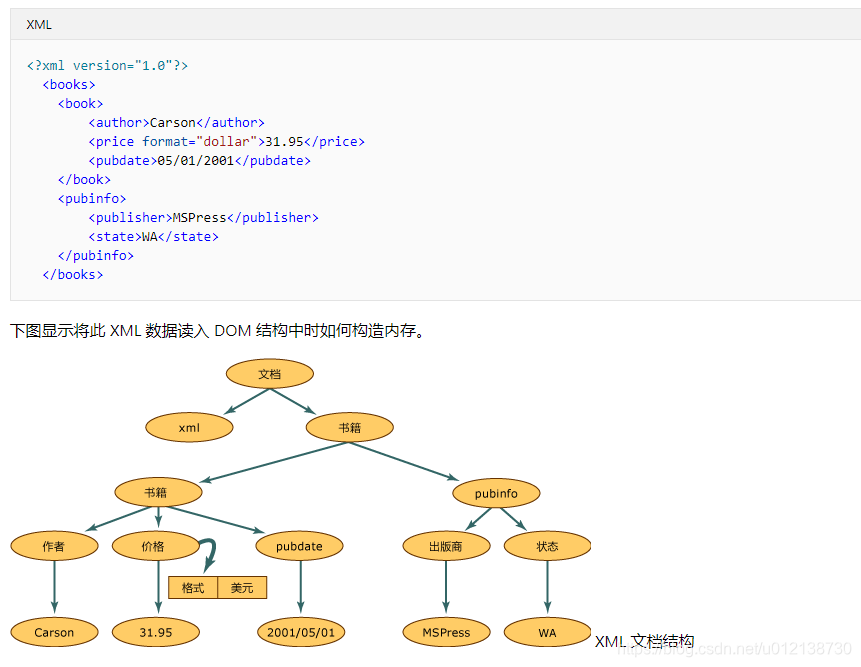Click the closing </books> tag line
Screen dimensions: 861x667
pyautogui.click(x=73, y=274)
